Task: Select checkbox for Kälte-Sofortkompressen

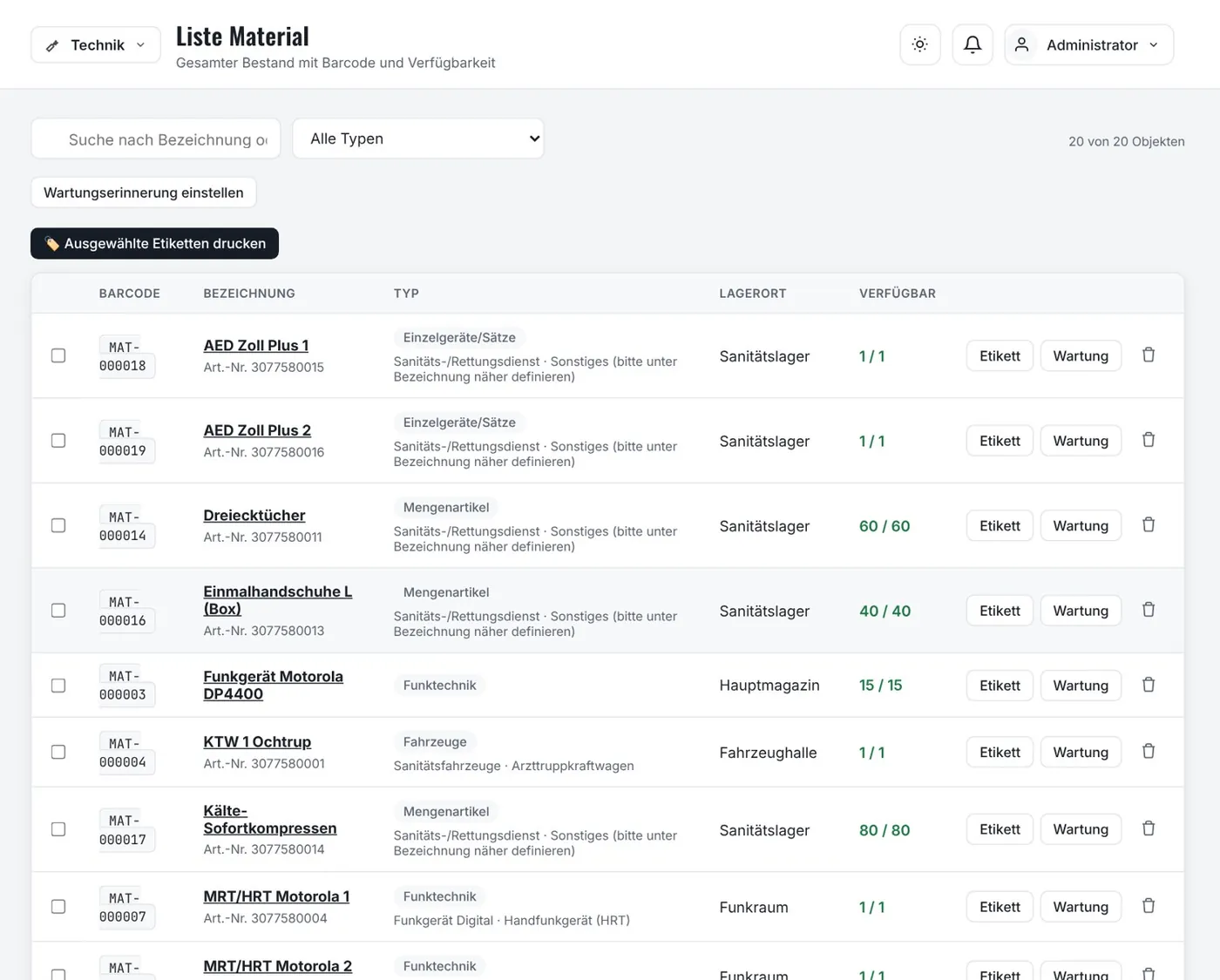Action: [58, 829]
